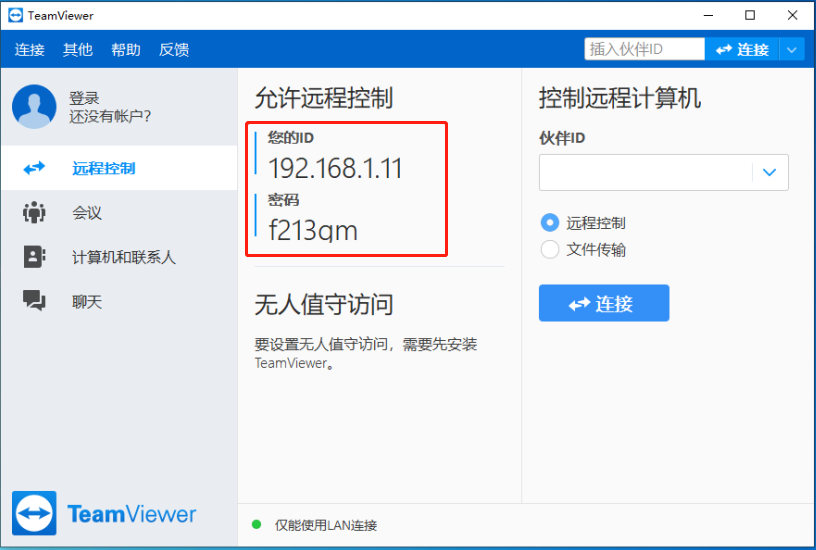Click the TeamViewer logo at bottom left
This screenshot has height=550, width=816.
(105, 515)
